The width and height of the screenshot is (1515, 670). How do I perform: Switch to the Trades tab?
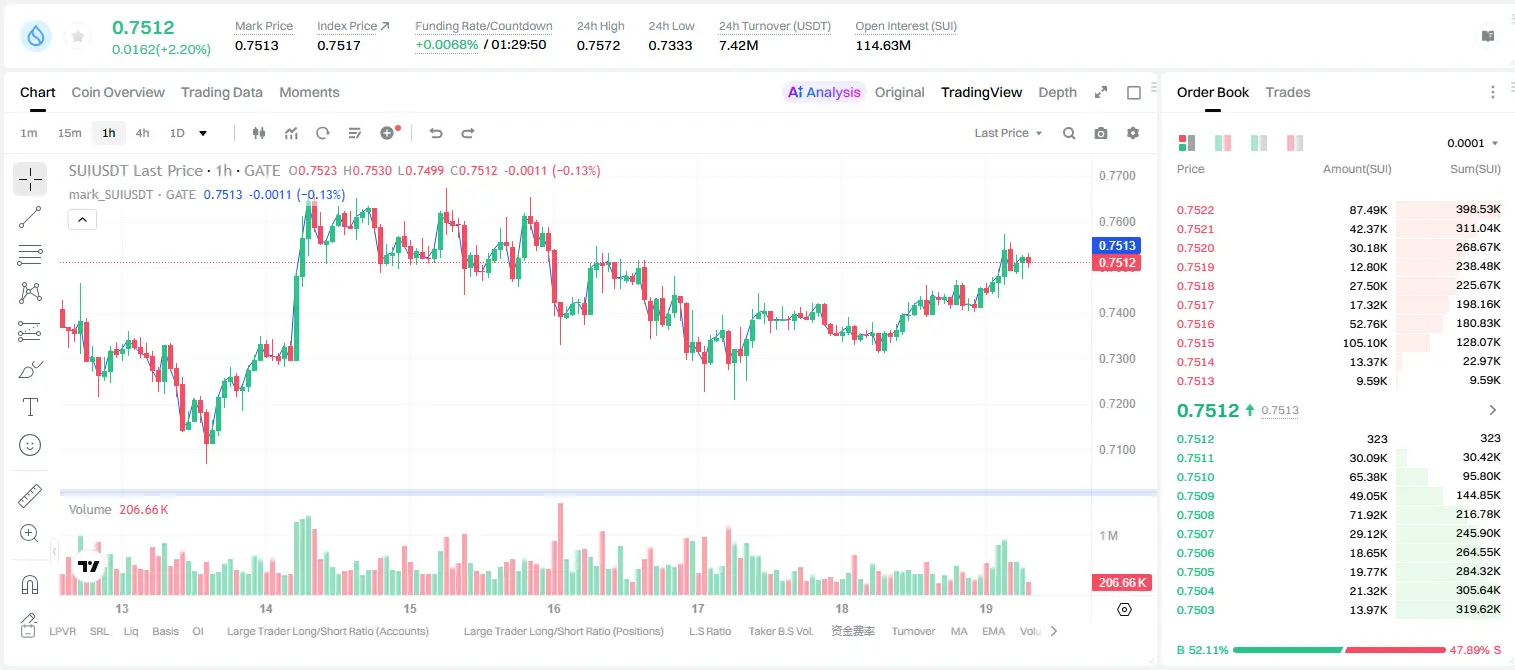pyautogui.click(x=1287, y=92)
